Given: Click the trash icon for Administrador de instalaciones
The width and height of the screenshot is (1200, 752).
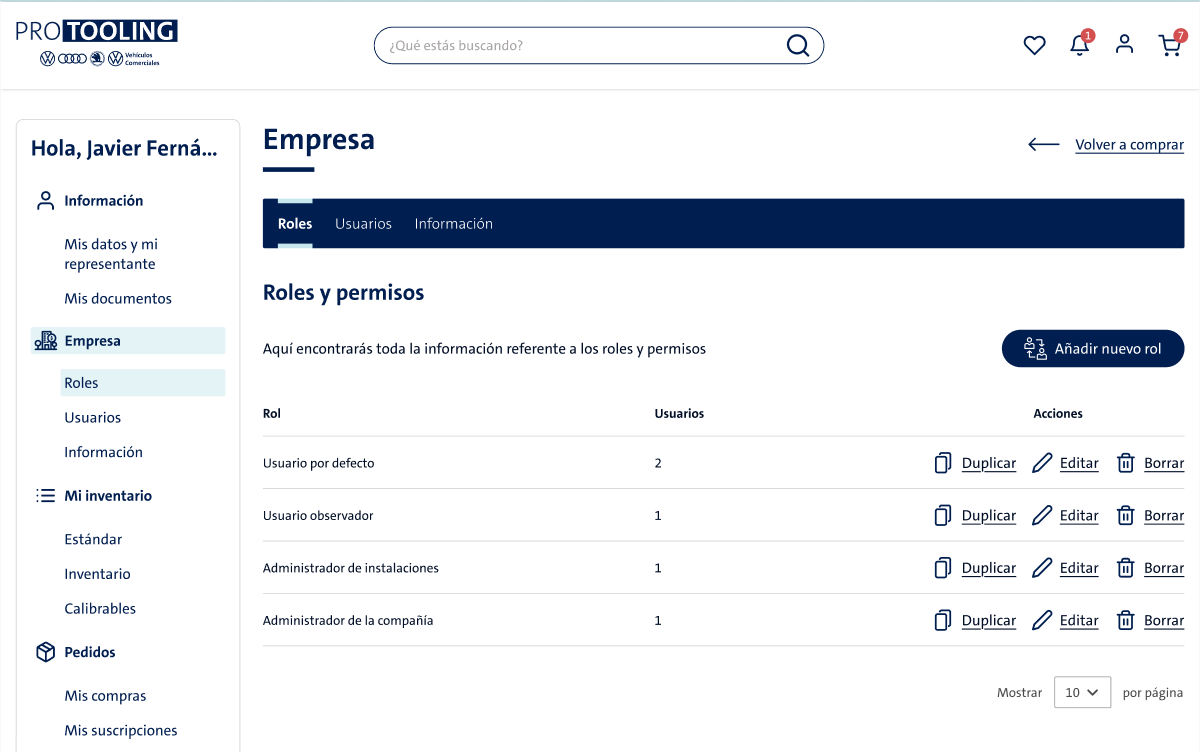Looking at the screenshot, I should pyautogui.click(x=1126, y=568).
